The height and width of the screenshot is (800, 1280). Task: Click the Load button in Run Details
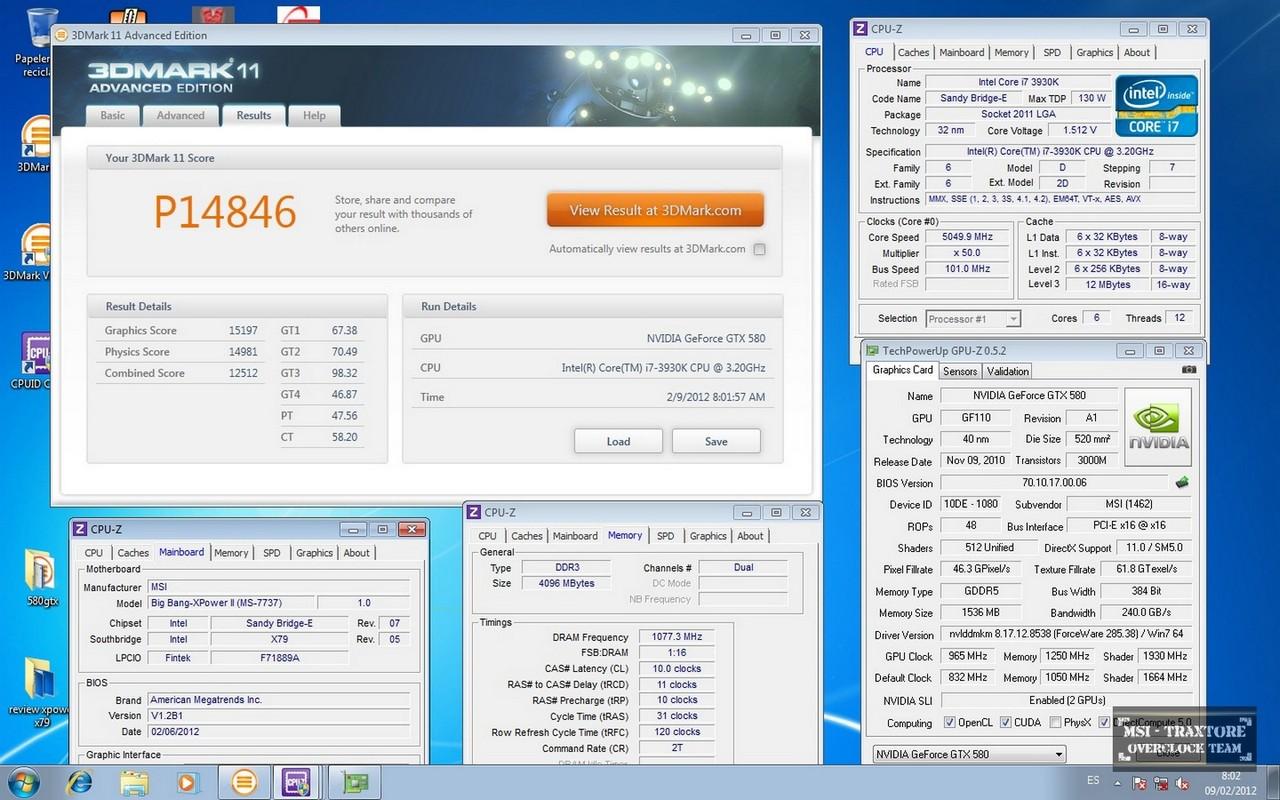(618, 441)
